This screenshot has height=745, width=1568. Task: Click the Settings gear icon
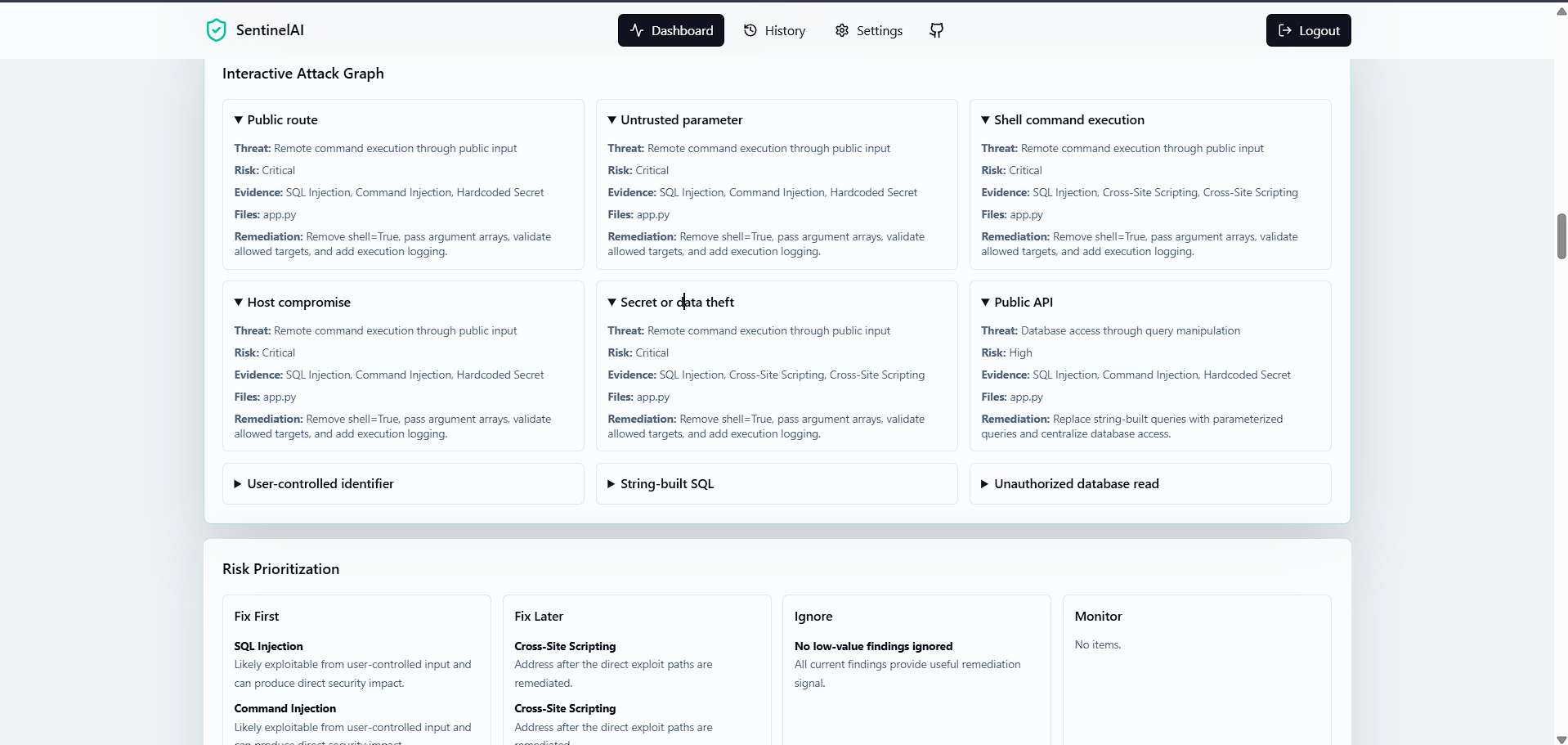tap(842, 30)
